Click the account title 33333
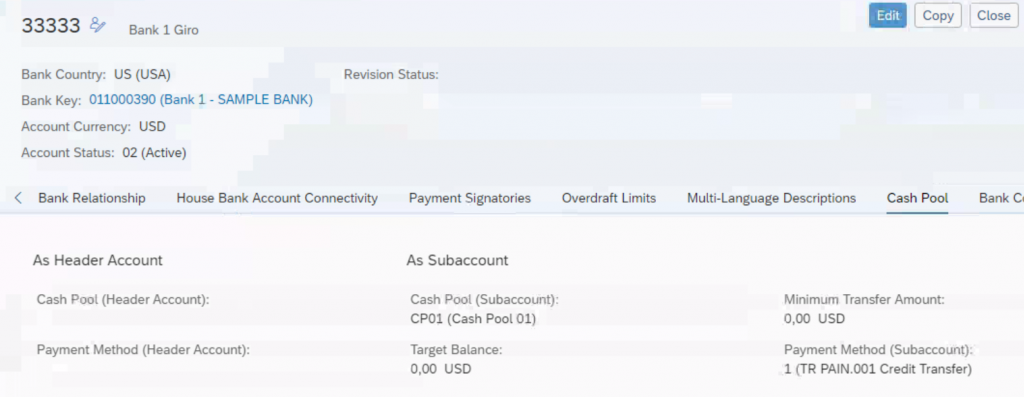Image resolution: width=1024 pixels, height=397 pixels. click(51, 25)
